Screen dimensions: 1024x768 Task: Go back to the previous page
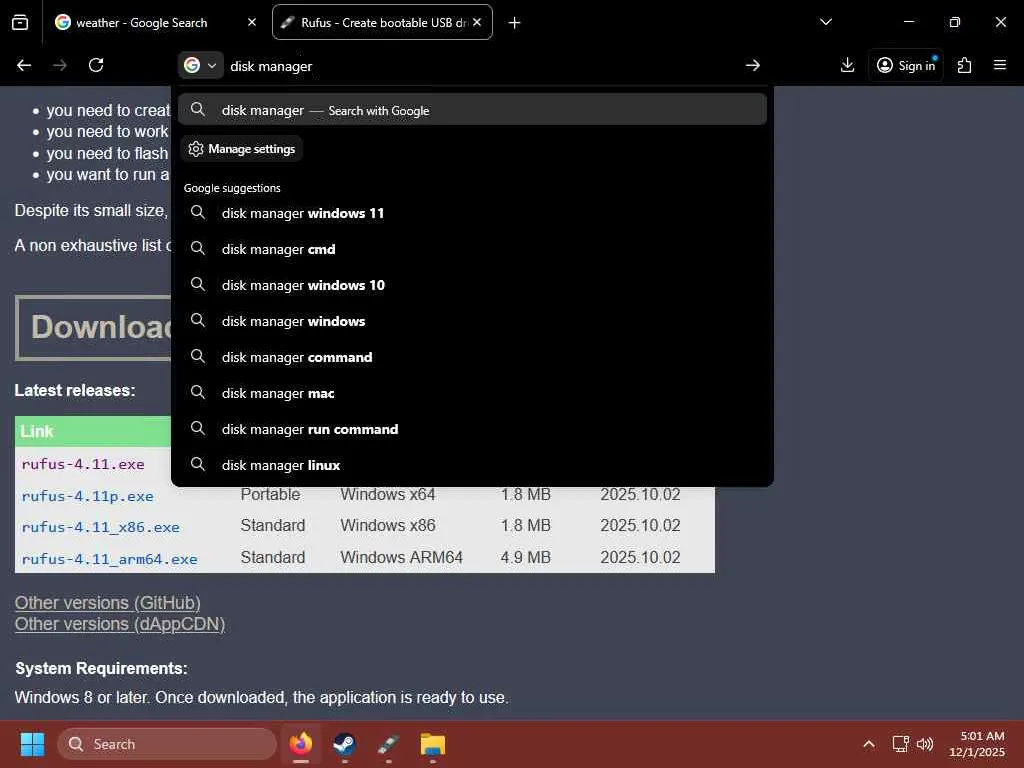pos(24,65)
